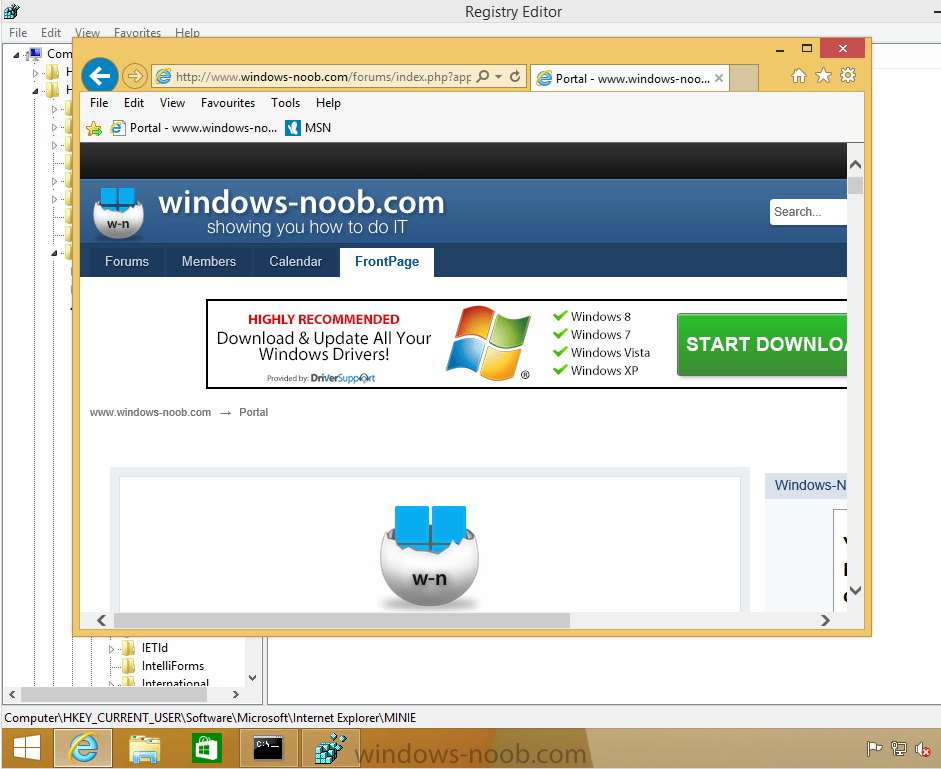Click the registry tree scroll left arrow

pyautogui.click(x=12, y=694)
